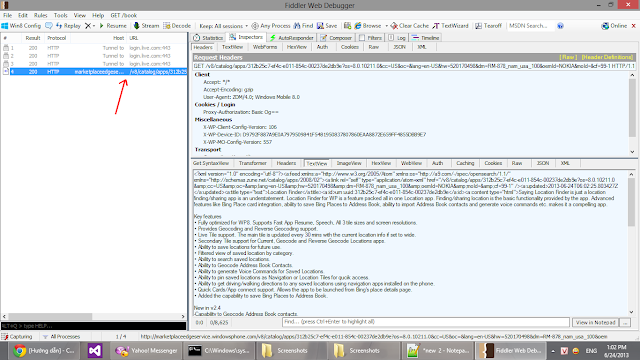Toggle Capturing status in status bar
Image resolution: width=640 pixels, height=360 pixels.
17,336
